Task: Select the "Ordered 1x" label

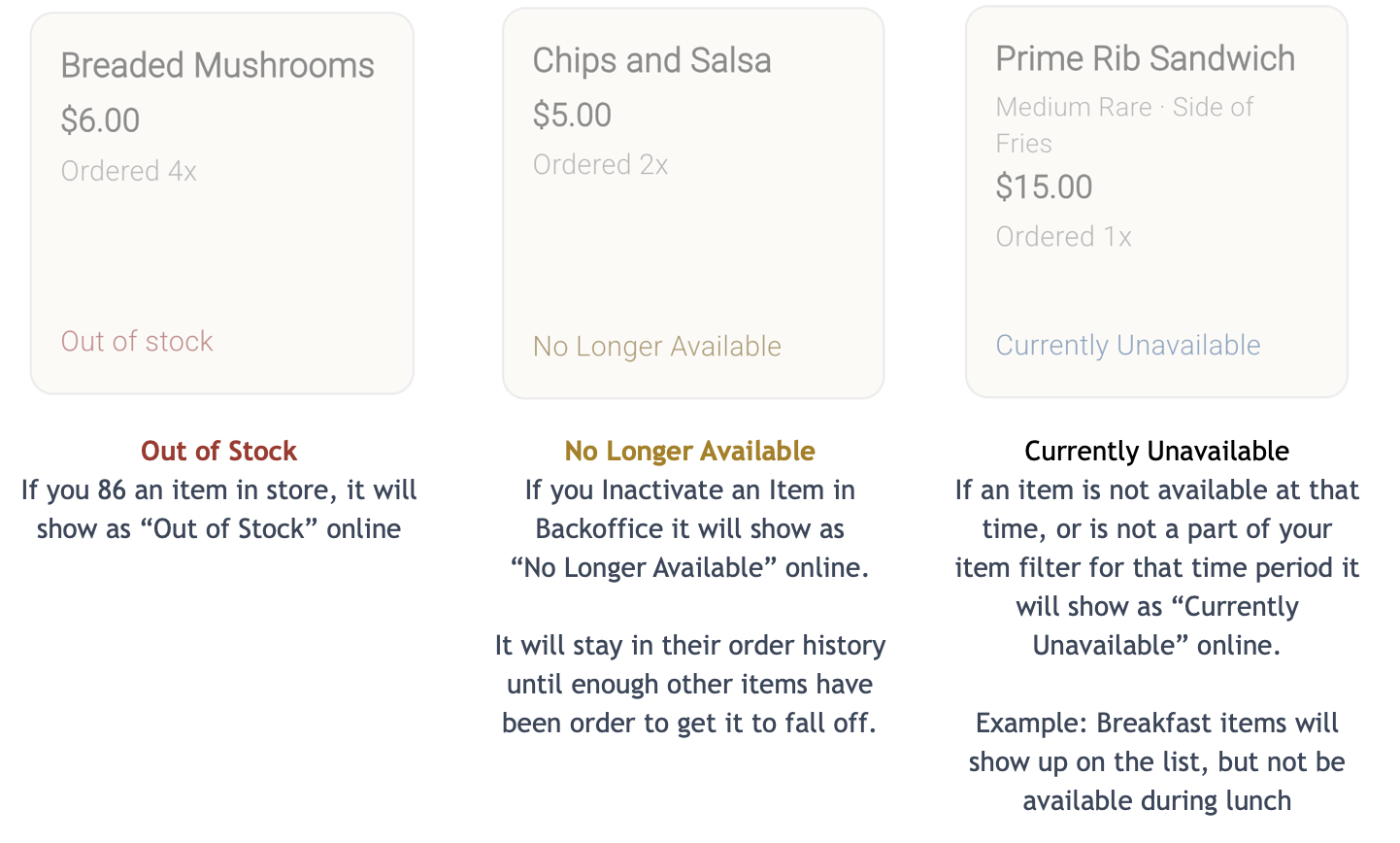Action: pos(1063,237)
